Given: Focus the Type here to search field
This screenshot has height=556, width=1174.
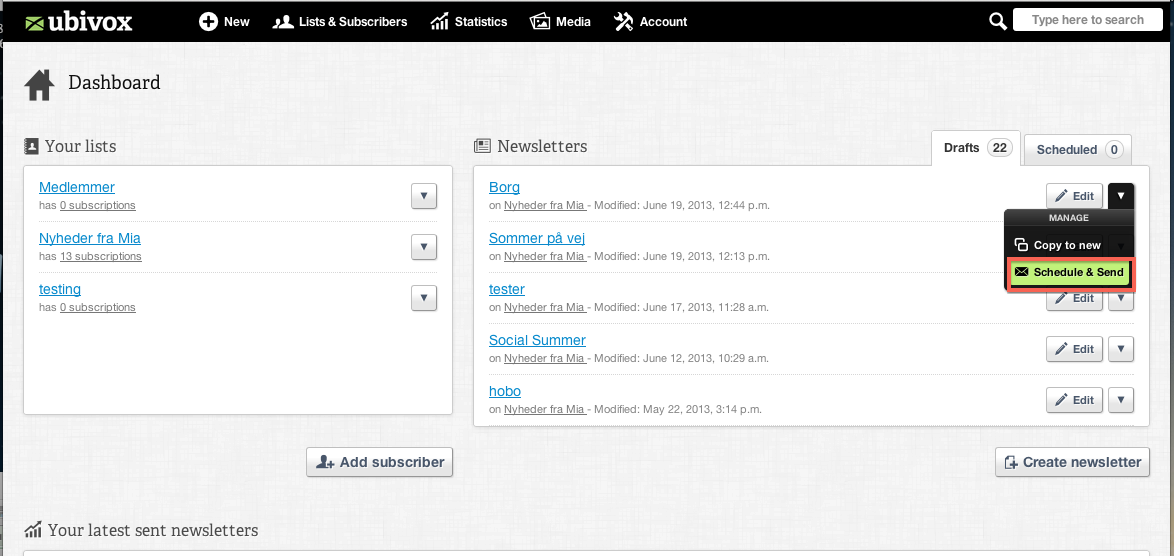Looking at the screenshot, I should [x=1087, y=20].
